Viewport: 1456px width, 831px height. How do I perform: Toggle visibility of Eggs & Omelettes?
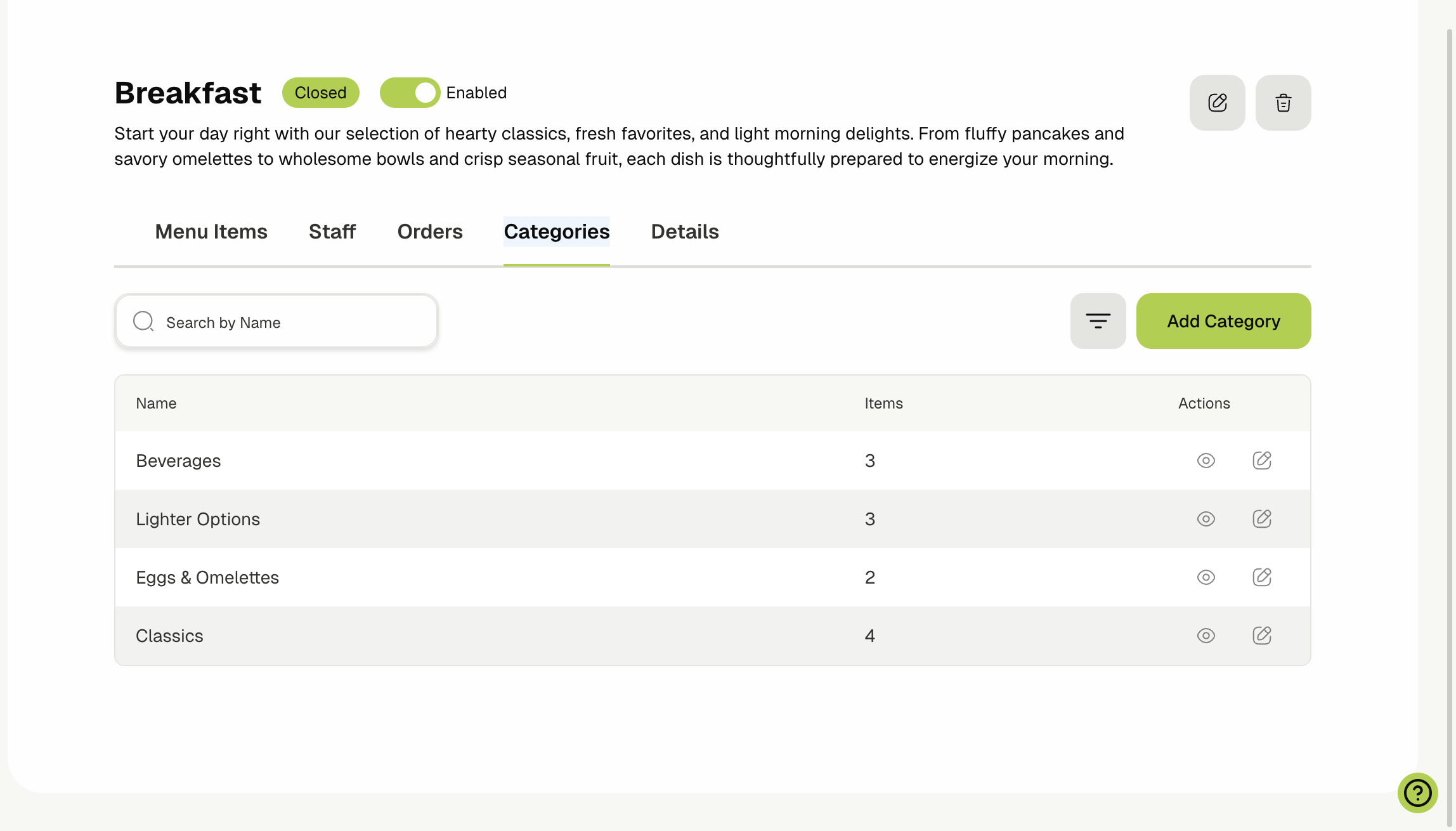tap(1206, 577)
